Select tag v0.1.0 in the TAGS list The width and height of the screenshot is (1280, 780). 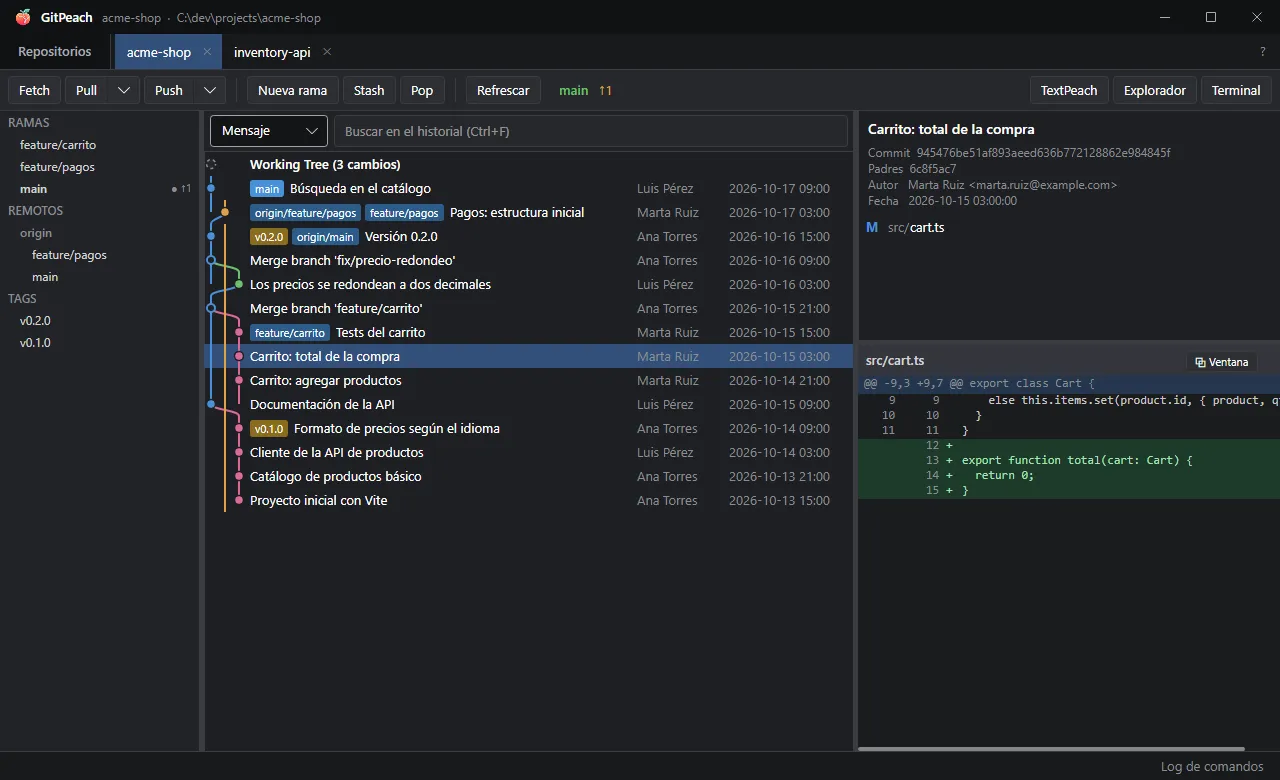pyautogui.click(x=100, y=343)
